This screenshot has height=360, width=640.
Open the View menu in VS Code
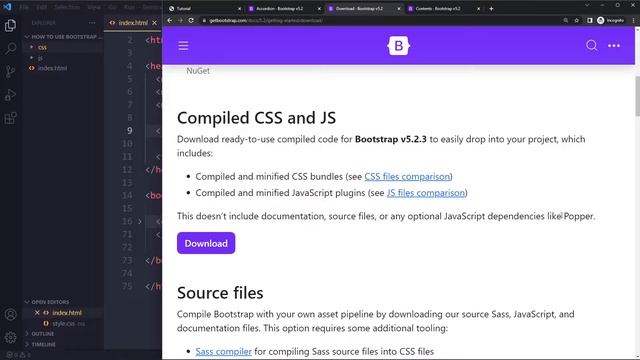94,7
